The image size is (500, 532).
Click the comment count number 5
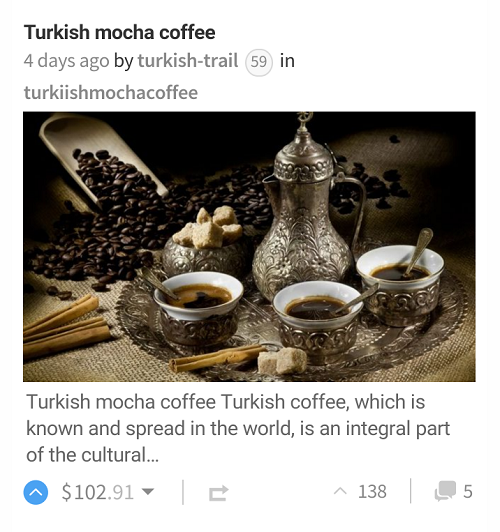click(468, 491)
